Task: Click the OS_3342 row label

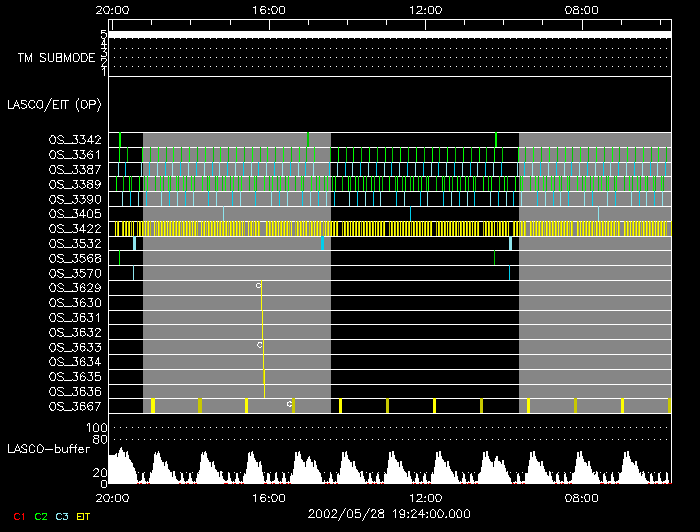Action: [75, 140]
